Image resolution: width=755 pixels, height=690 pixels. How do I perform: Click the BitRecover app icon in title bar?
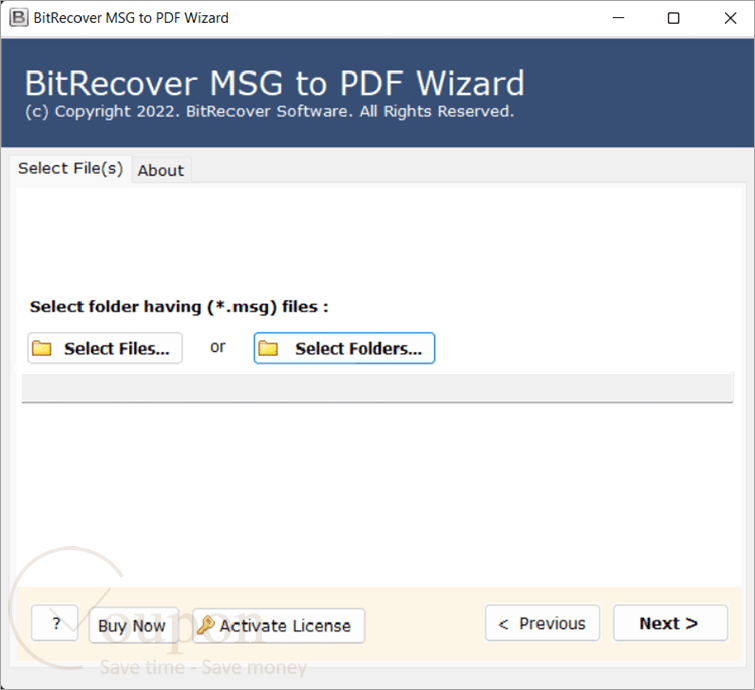click(19, 18)
